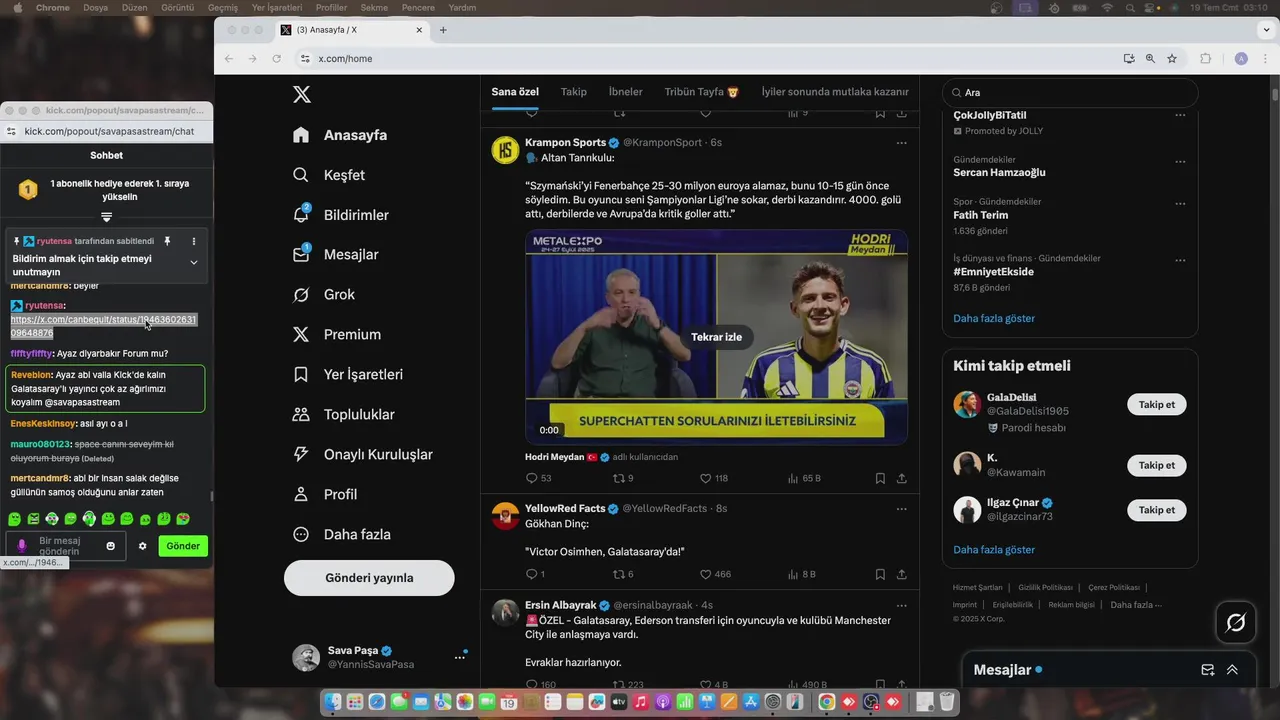Click the Gönderi yayınla button
Image resolution: width=1280 pixels, height=720 pixels.
(x=369, y=578)
